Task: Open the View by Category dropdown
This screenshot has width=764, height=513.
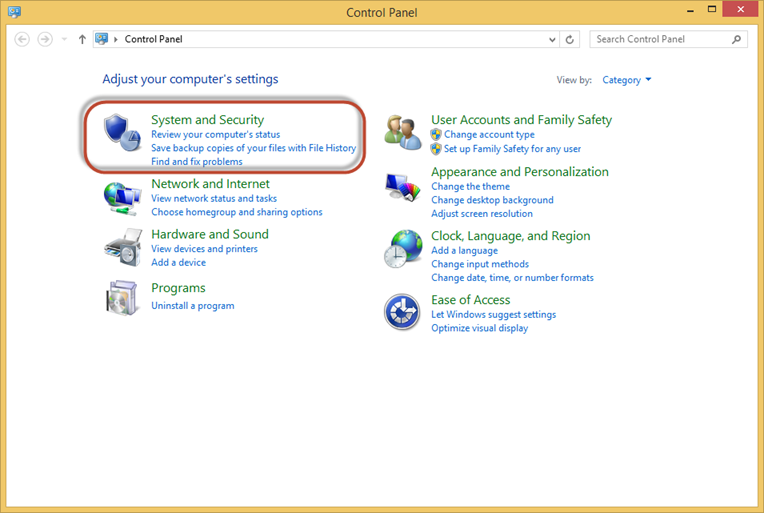Action: click(627, 80)
